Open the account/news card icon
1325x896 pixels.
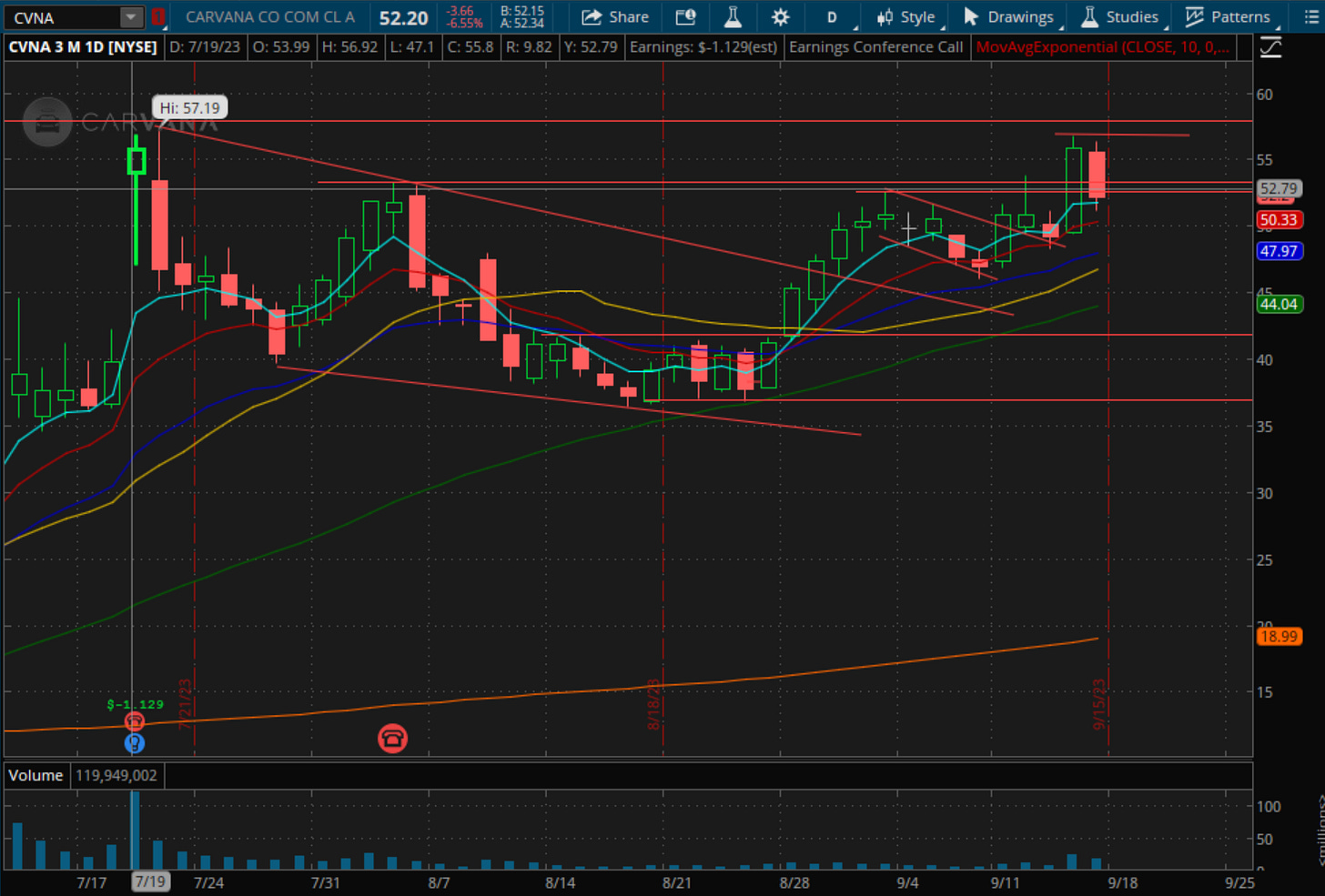coord(685,17)
